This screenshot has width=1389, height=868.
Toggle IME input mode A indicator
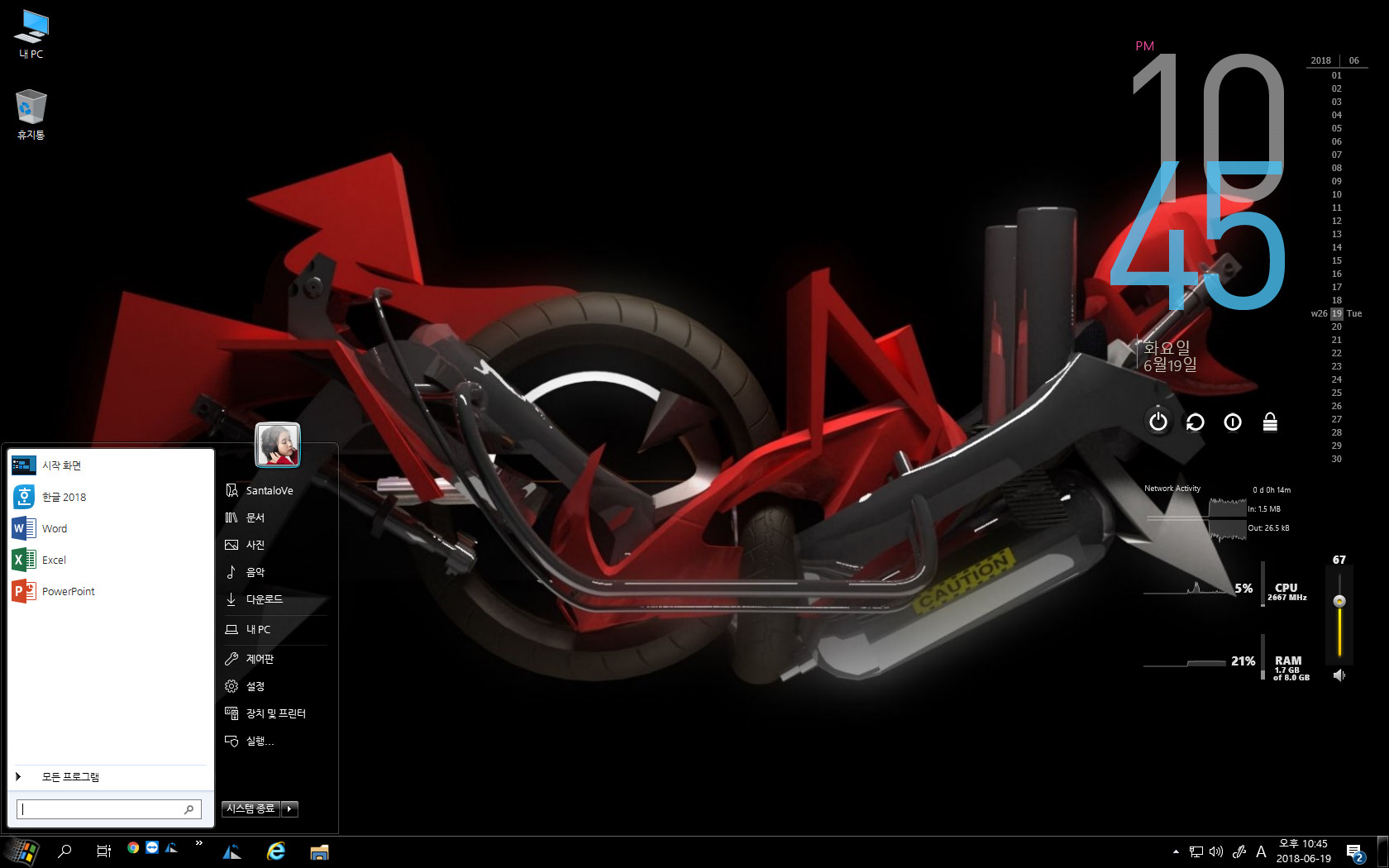1261,851
